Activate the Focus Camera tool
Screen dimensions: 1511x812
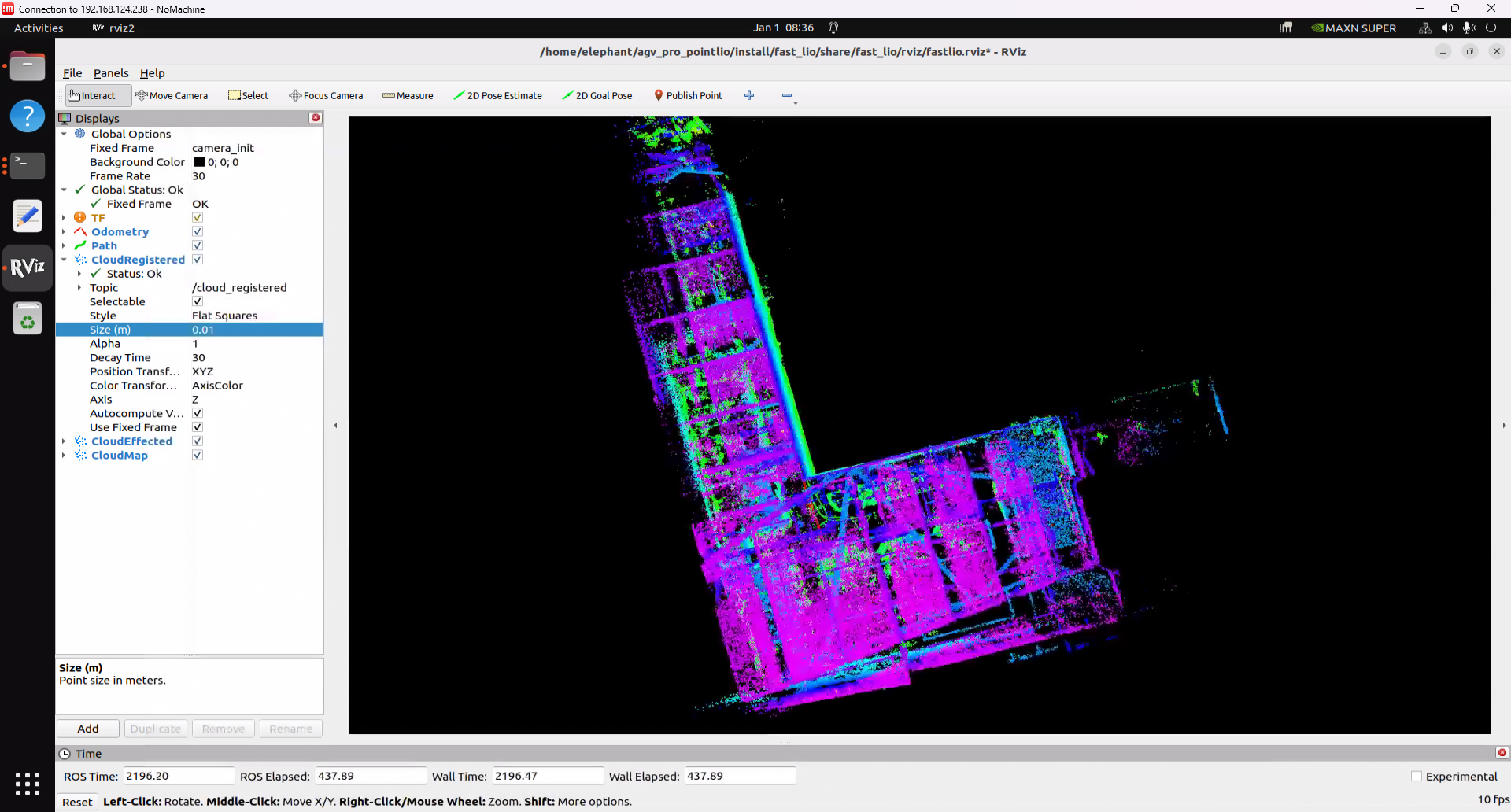tap(326, 95)
